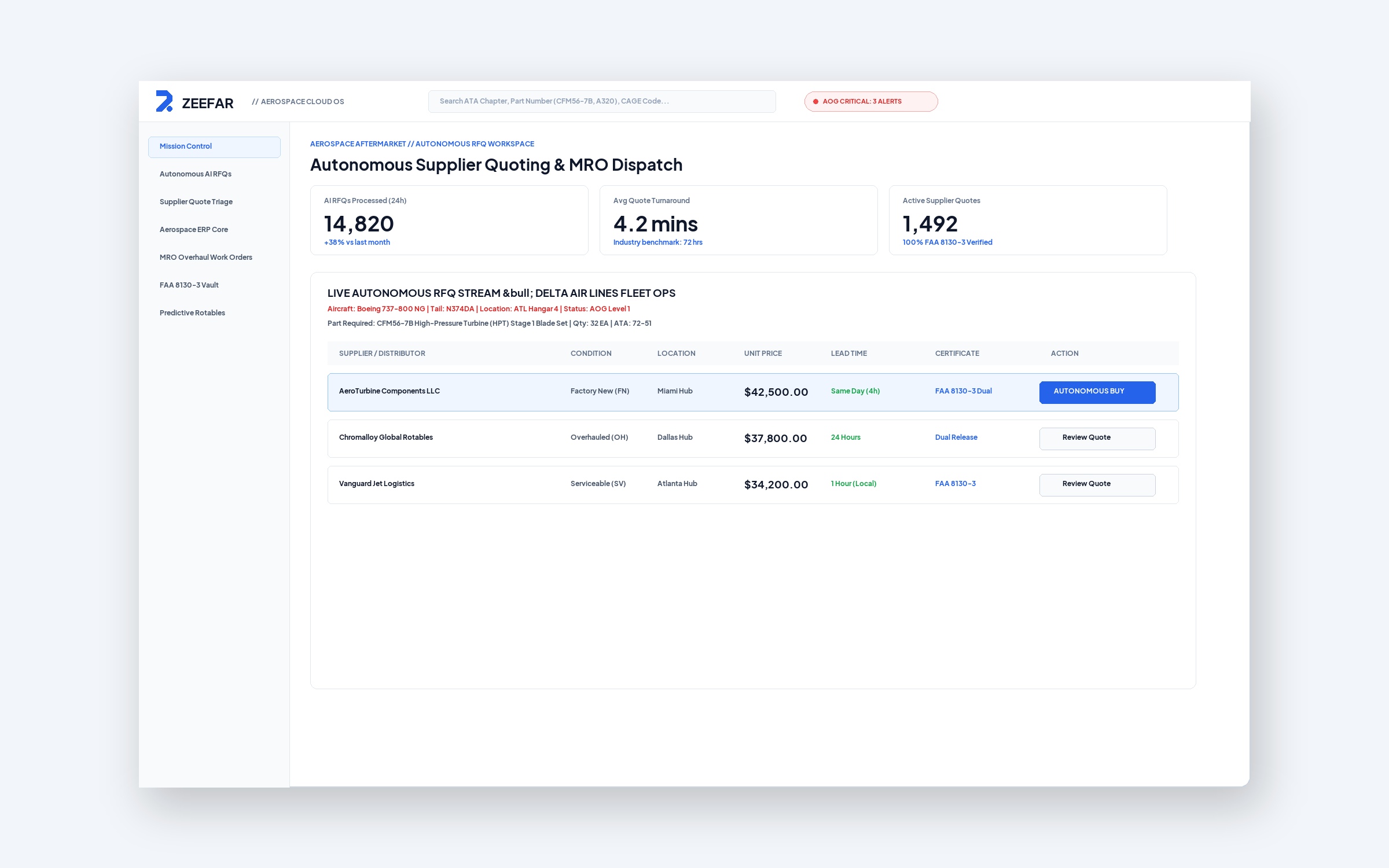This screenshot has height=868, width=1389.
Task: Go to Supplier Quote Triage
Action: pyautogui.click(x=196, y=202)
